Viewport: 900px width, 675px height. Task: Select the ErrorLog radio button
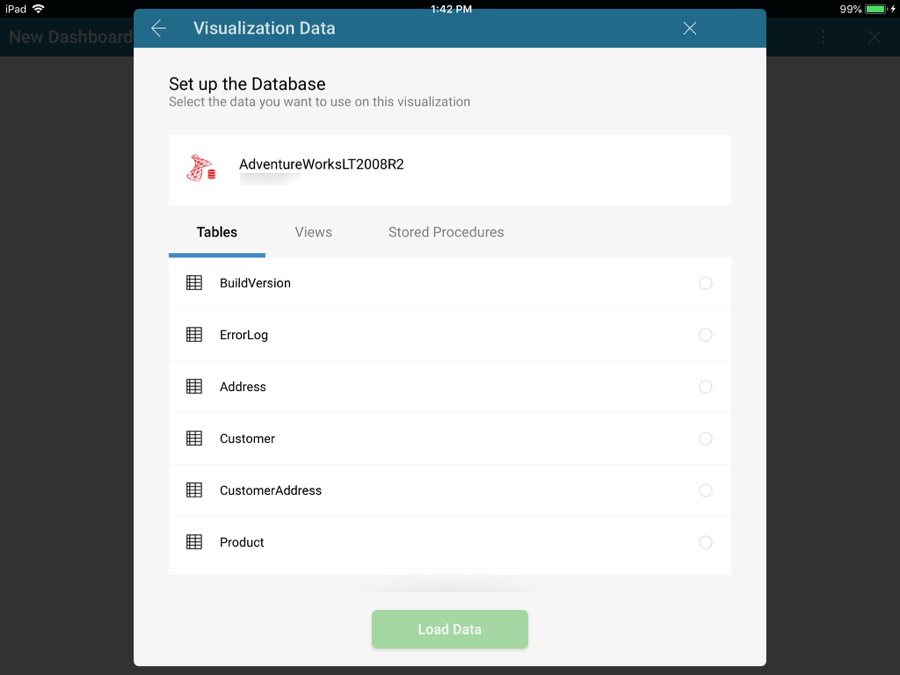pos(705,335)
